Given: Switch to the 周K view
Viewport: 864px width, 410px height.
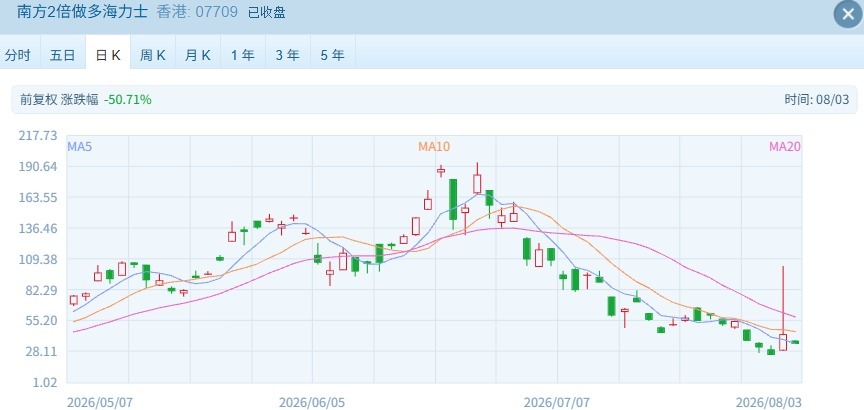Looking at the screenshot, I should 153,55.
